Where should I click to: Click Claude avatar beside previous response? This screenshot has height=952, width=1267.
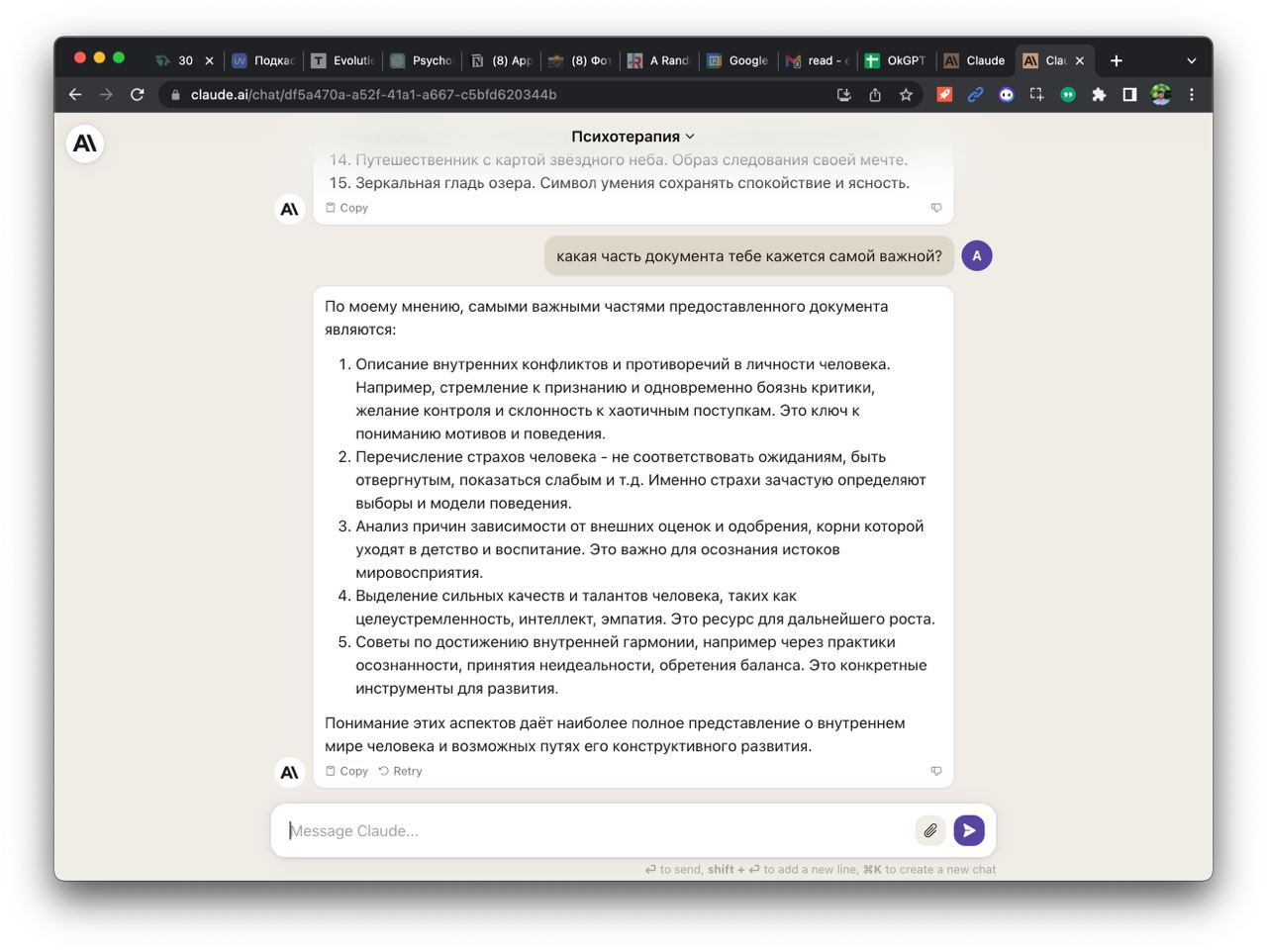(289, 209)
